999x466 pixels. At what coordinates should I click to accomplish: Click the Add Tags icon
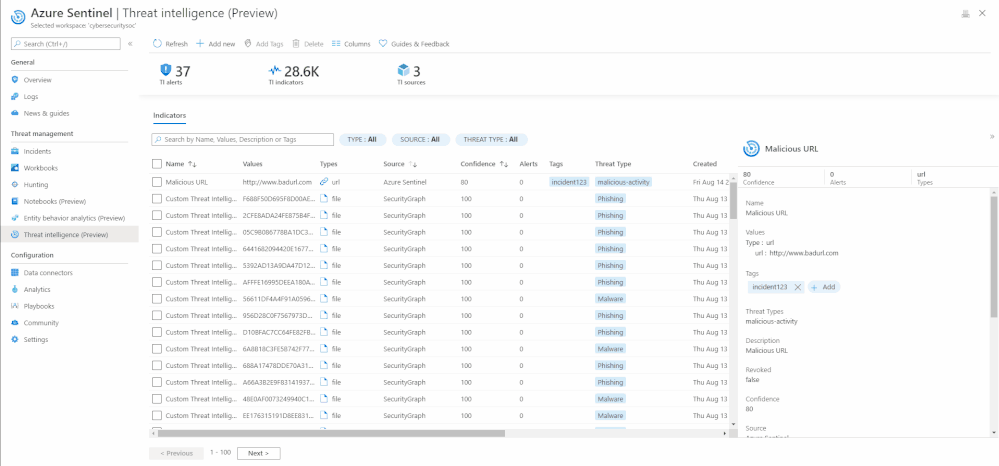point(248,44)
